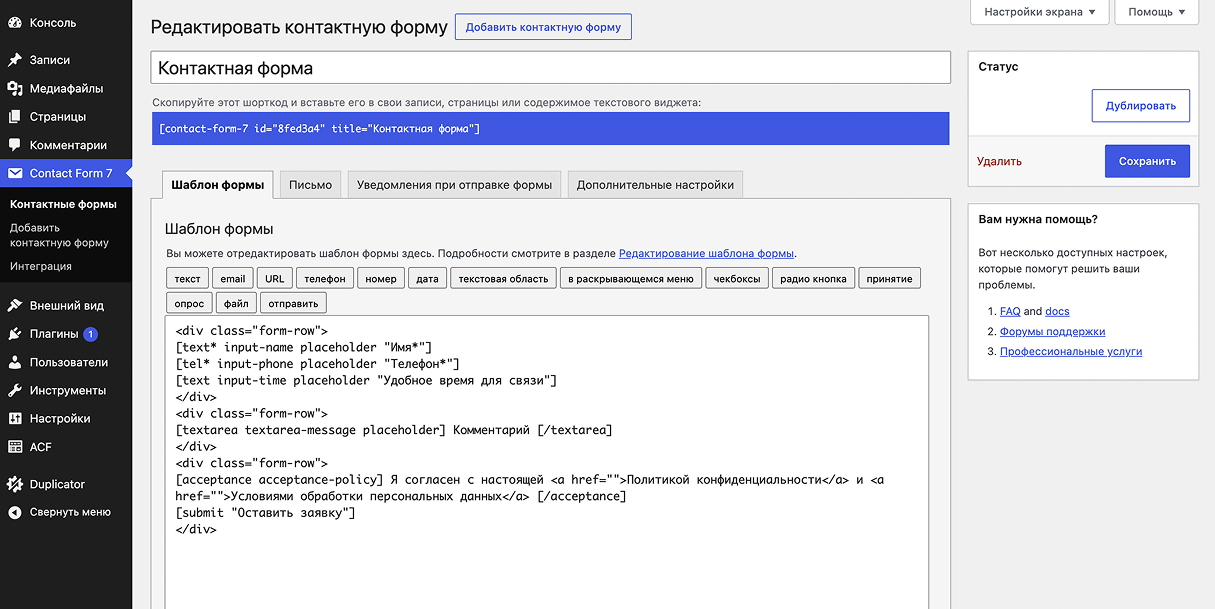Insert the опрос tag
Image resolution: width=1215 pixels, height=609 pixels.
point(189,302)
